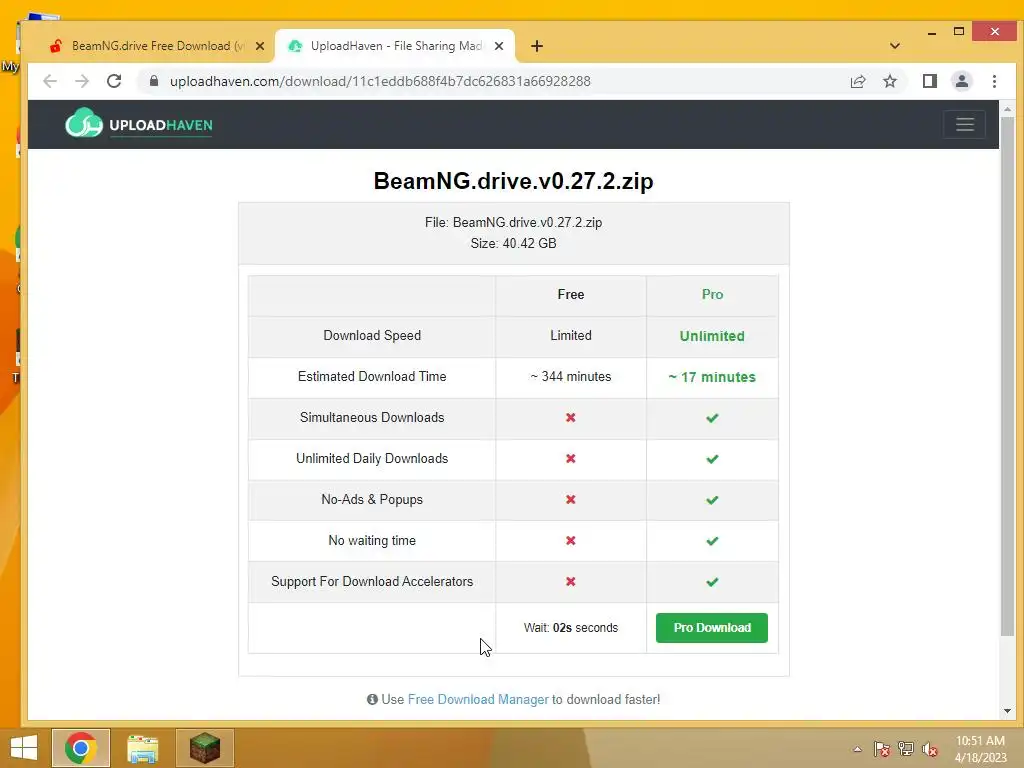Open the Free Download Manager link
Screen dimensions: 1024x768
(478, 699)
